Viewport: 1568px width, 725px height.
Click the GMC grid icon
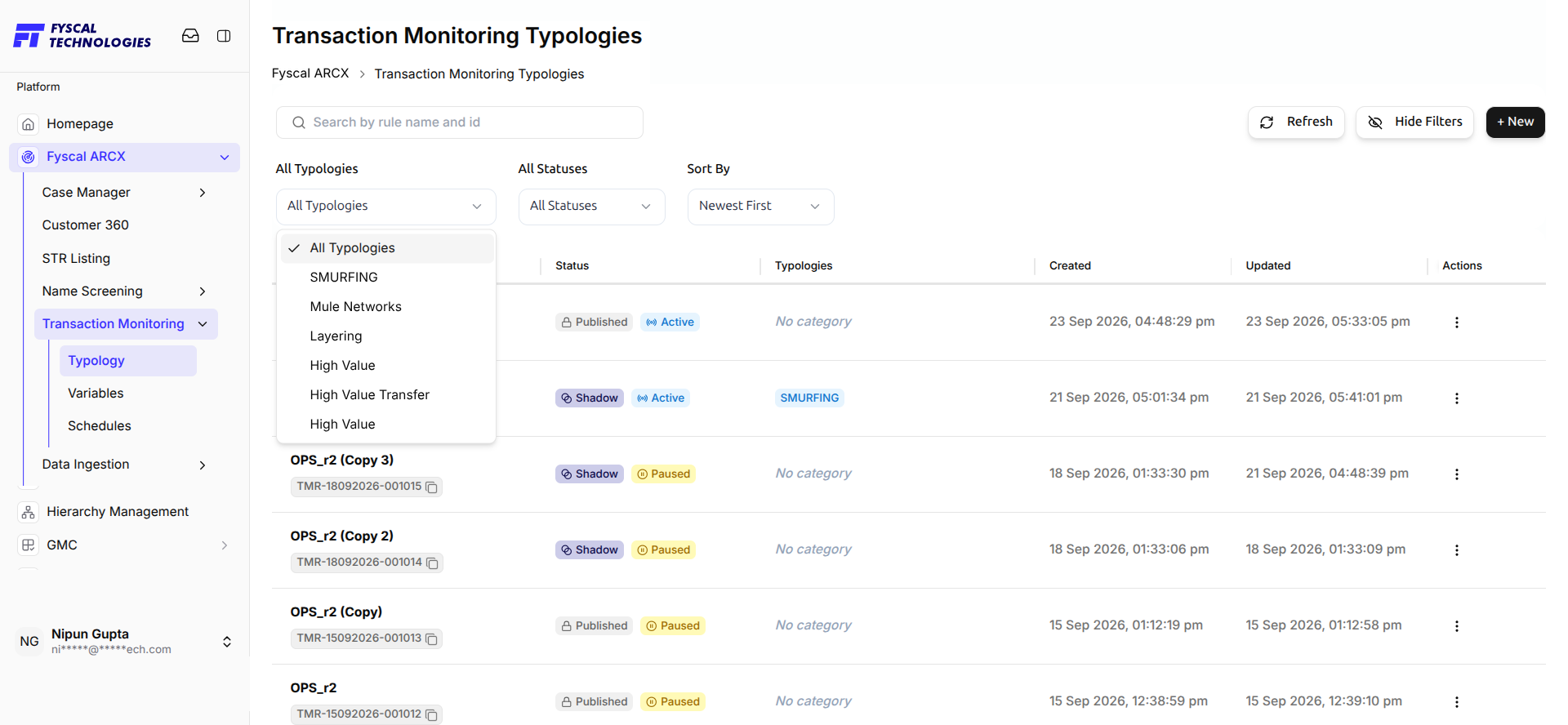(29, 545)
